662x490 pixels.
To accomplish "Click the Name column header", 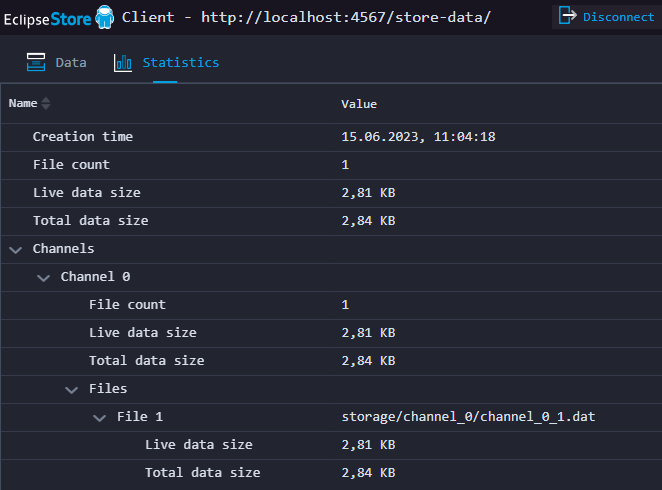I will (23, 103).
